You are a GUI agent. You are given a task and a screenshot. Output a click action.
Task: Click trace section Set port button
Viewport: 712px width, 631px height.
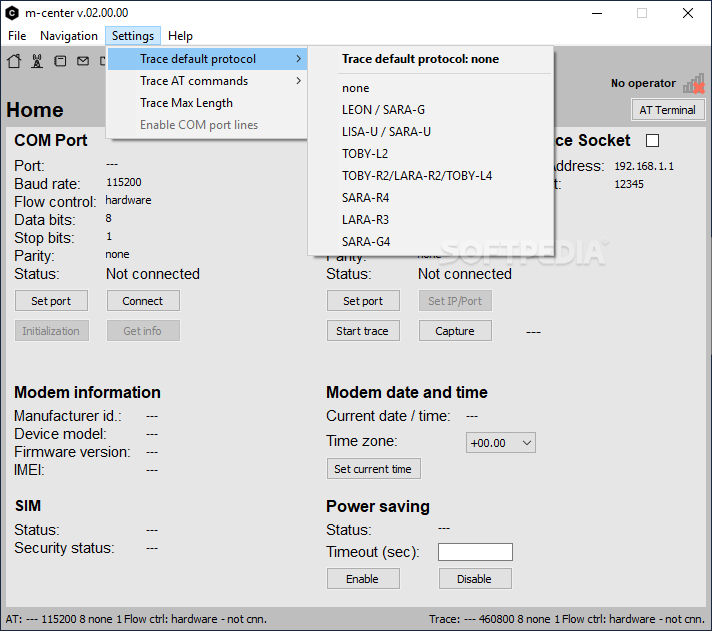tap(363, 301)
